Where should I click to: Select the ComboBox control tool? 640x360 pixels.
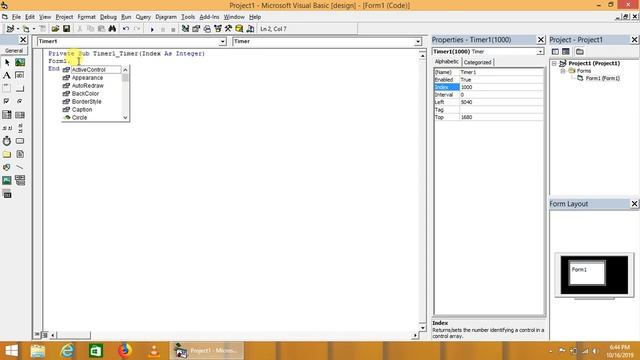(7, 115)
